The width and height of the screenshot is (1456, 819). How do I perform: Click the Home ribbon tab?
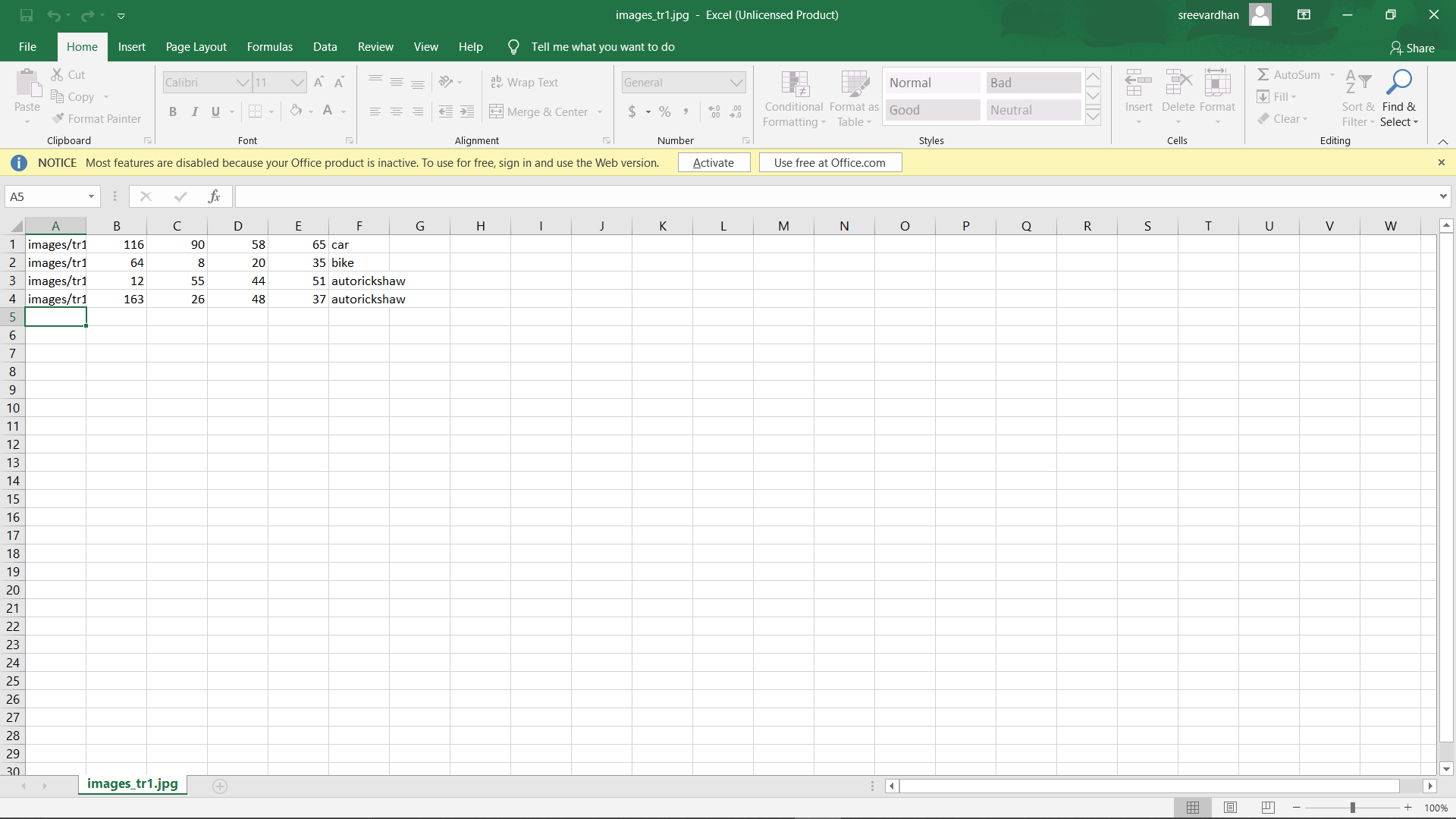(82, 47)
